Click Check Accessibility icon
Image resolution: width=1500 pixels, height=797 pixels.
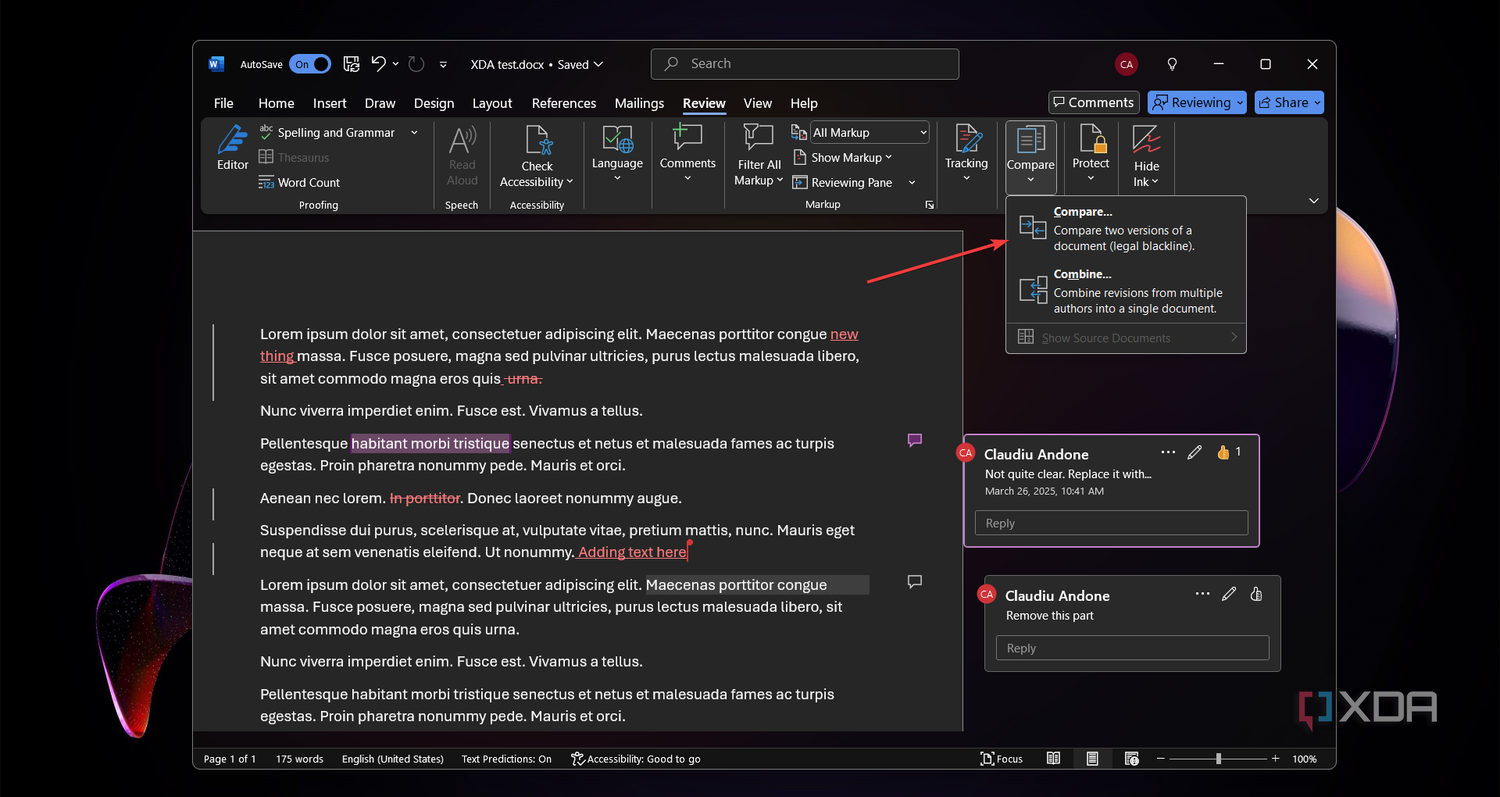(539, 140)
